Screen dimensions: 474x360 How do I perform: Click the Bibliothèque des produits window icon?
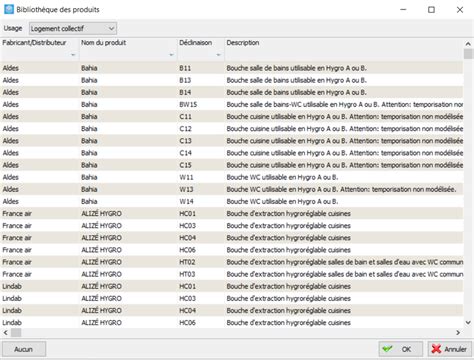[x=9, y=9]
